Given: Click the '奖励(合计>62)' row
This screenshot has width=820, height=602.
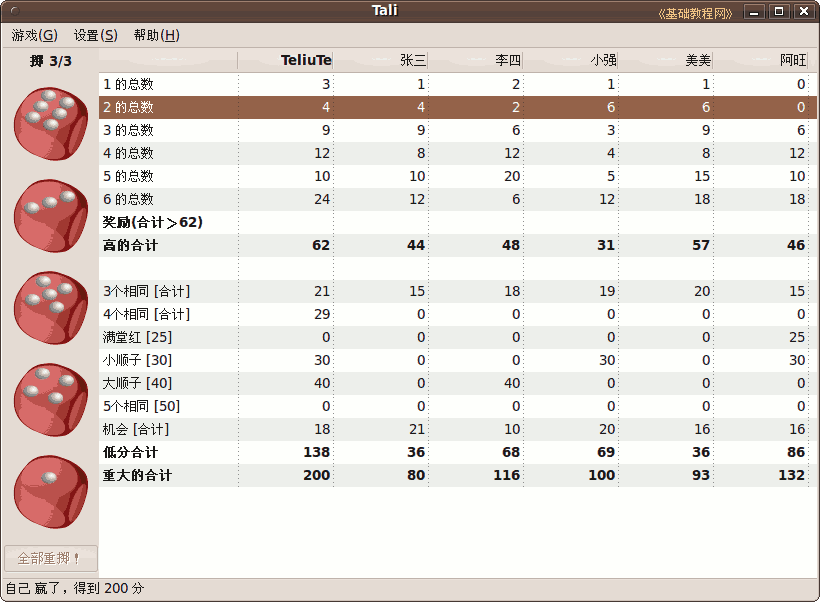Looking at the screenshot, I should [458, 222].
